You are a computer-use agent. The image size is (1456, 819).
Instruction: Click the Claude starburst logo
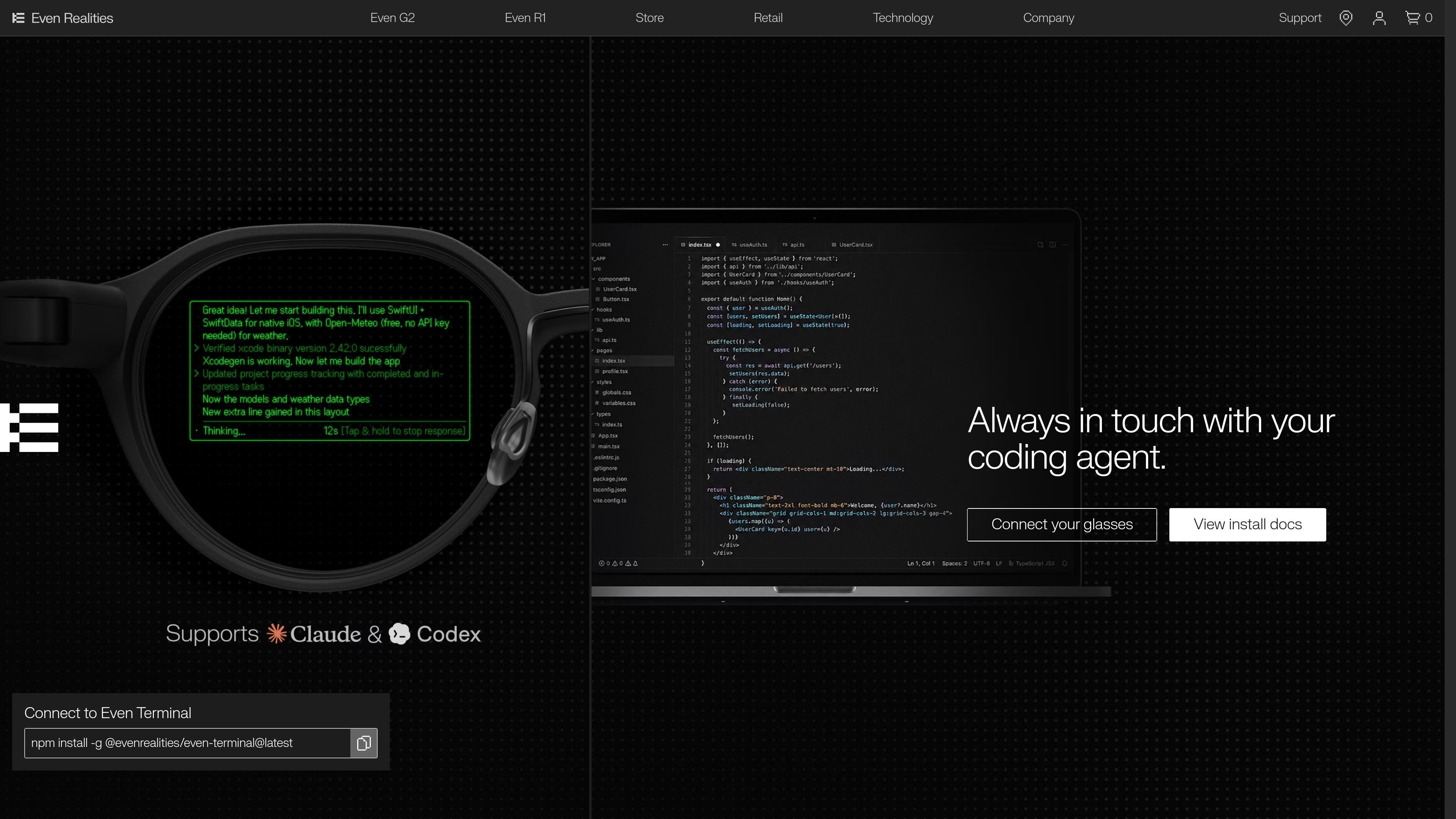pos(276,634)
